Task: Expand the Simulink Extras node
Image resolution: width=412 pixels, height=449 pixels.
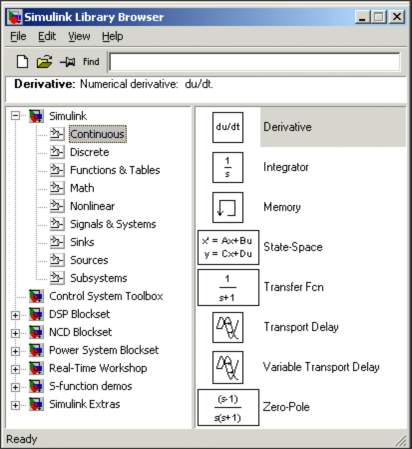Action: click(15, 405)
